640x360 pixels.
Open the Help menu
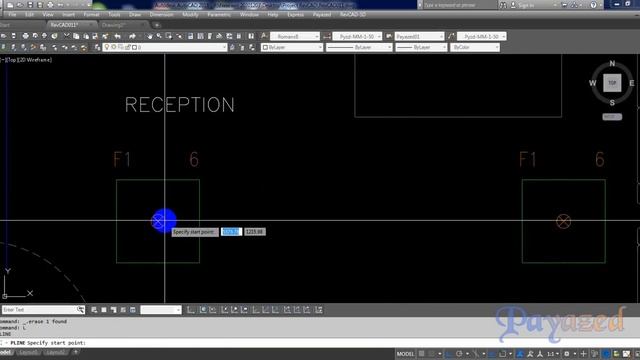[273, 14]
